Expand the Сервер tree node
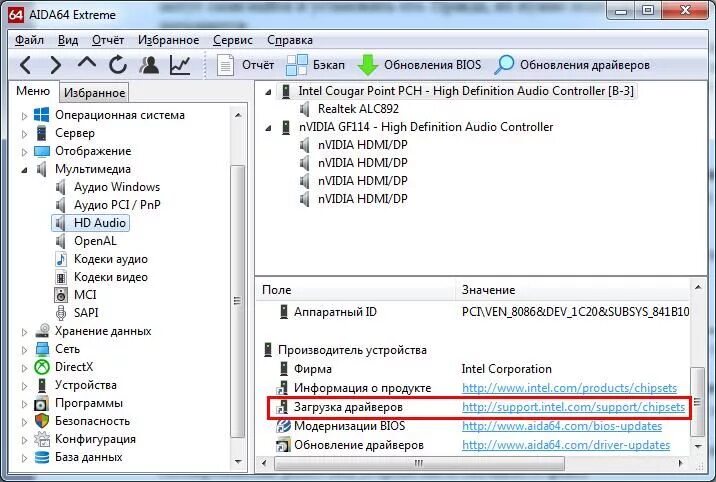The width and height of the screenshot is (716, 482). [x=24, y=134]
